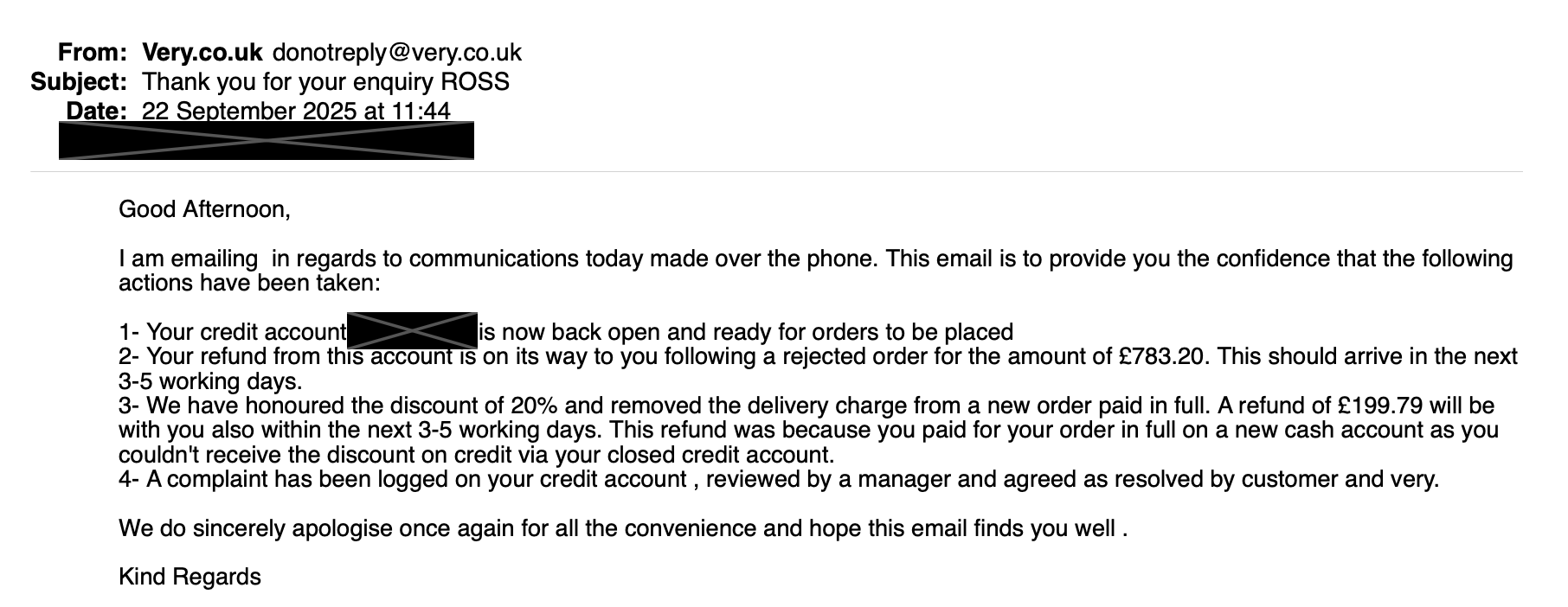Click the "Good Afternoon," greeting
The width and height of the screenshot is (1568, 607).
click(204, 209)
